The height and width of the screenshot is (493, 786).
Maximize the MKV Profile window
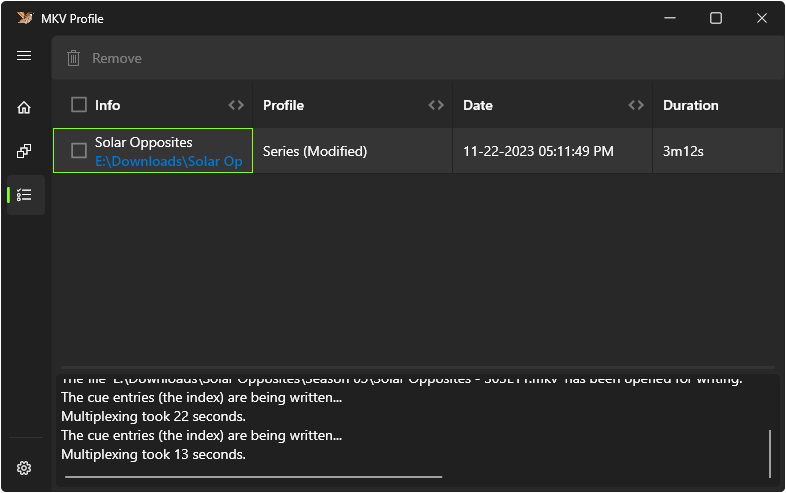pos(716,18)
